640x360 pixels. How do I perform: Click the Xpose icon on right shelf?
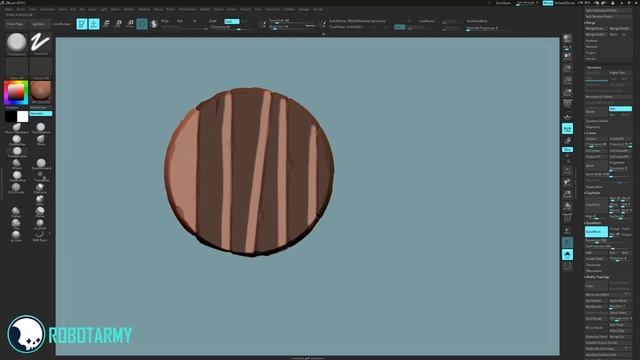point(567,267)
